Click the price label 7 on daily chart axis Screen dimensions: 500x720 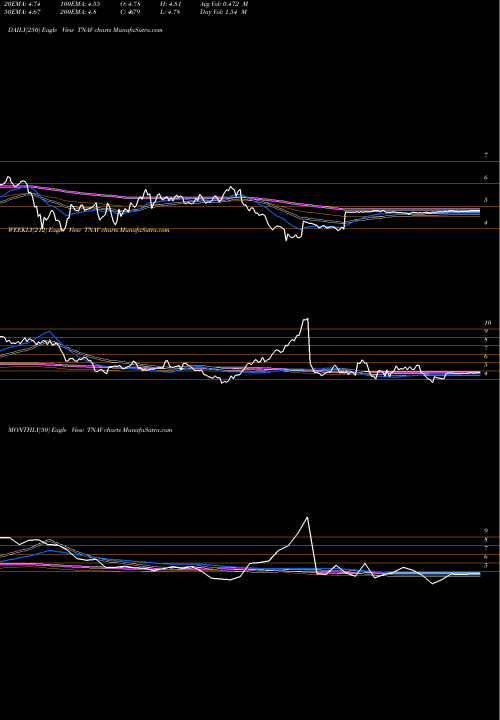click(x=486, y=155)
